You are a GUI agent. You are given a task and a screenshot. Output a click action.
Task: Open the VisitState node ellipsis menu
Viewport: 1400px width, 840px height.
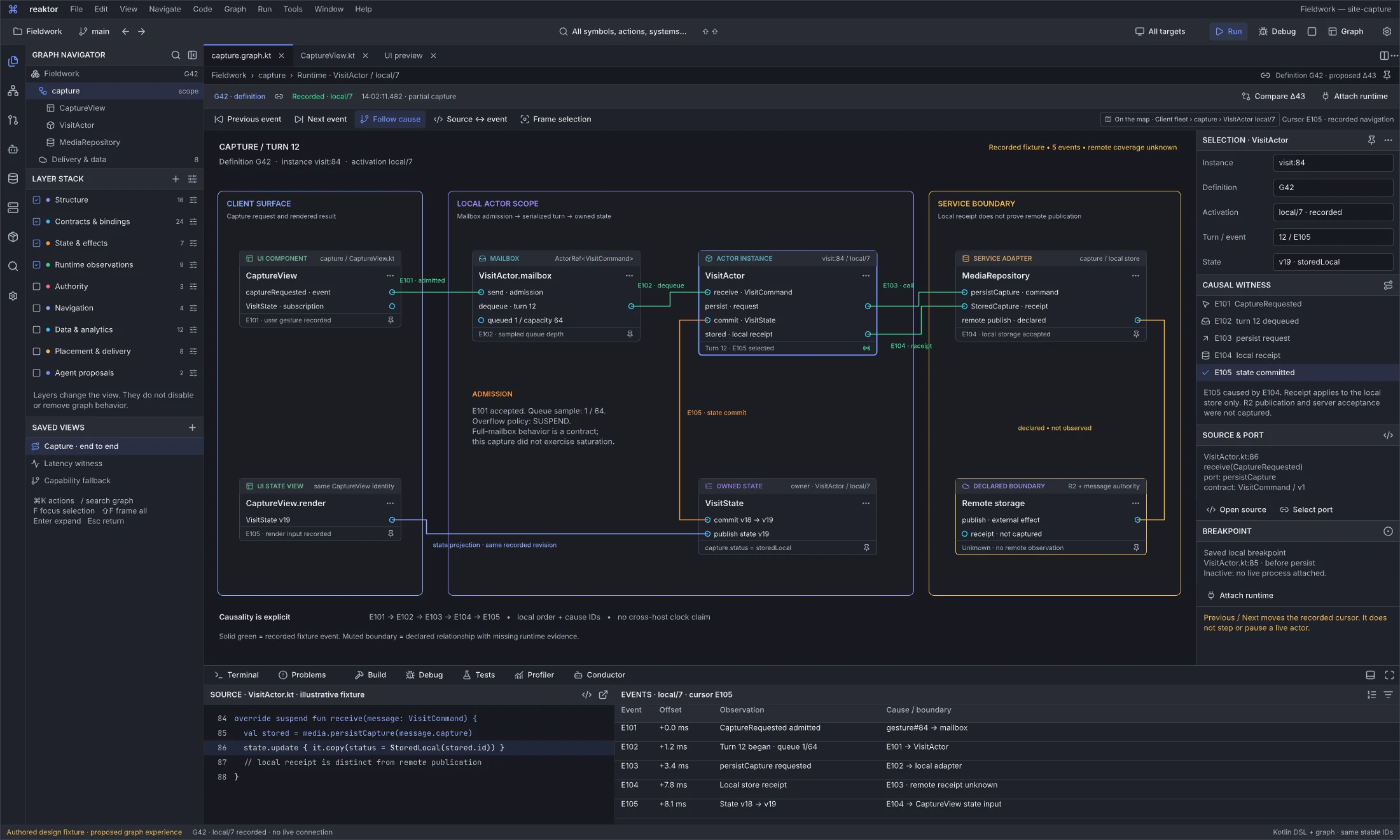866,503
